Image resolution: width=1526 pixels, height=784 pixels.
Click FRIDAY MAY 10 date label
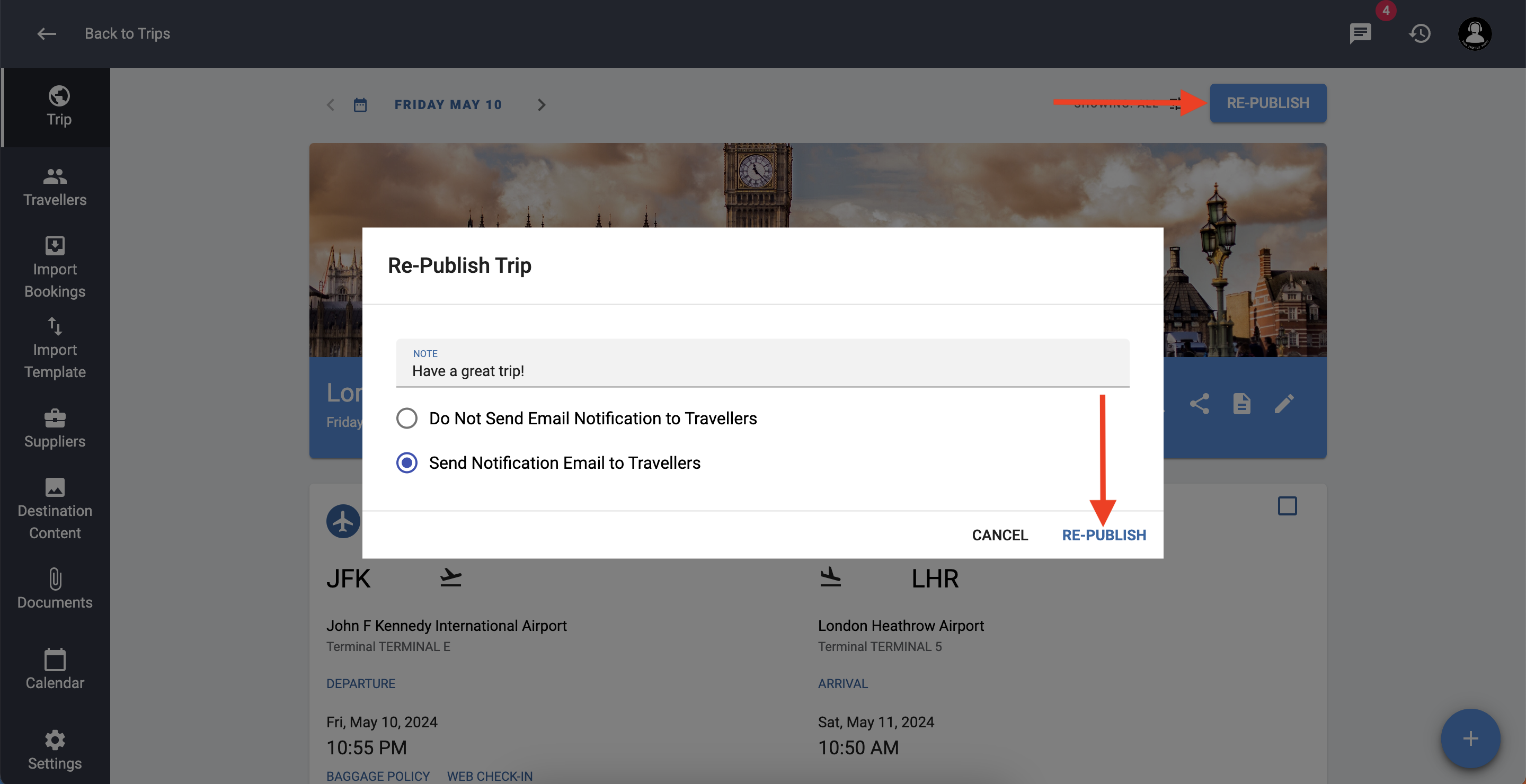(x=448, y=105)
